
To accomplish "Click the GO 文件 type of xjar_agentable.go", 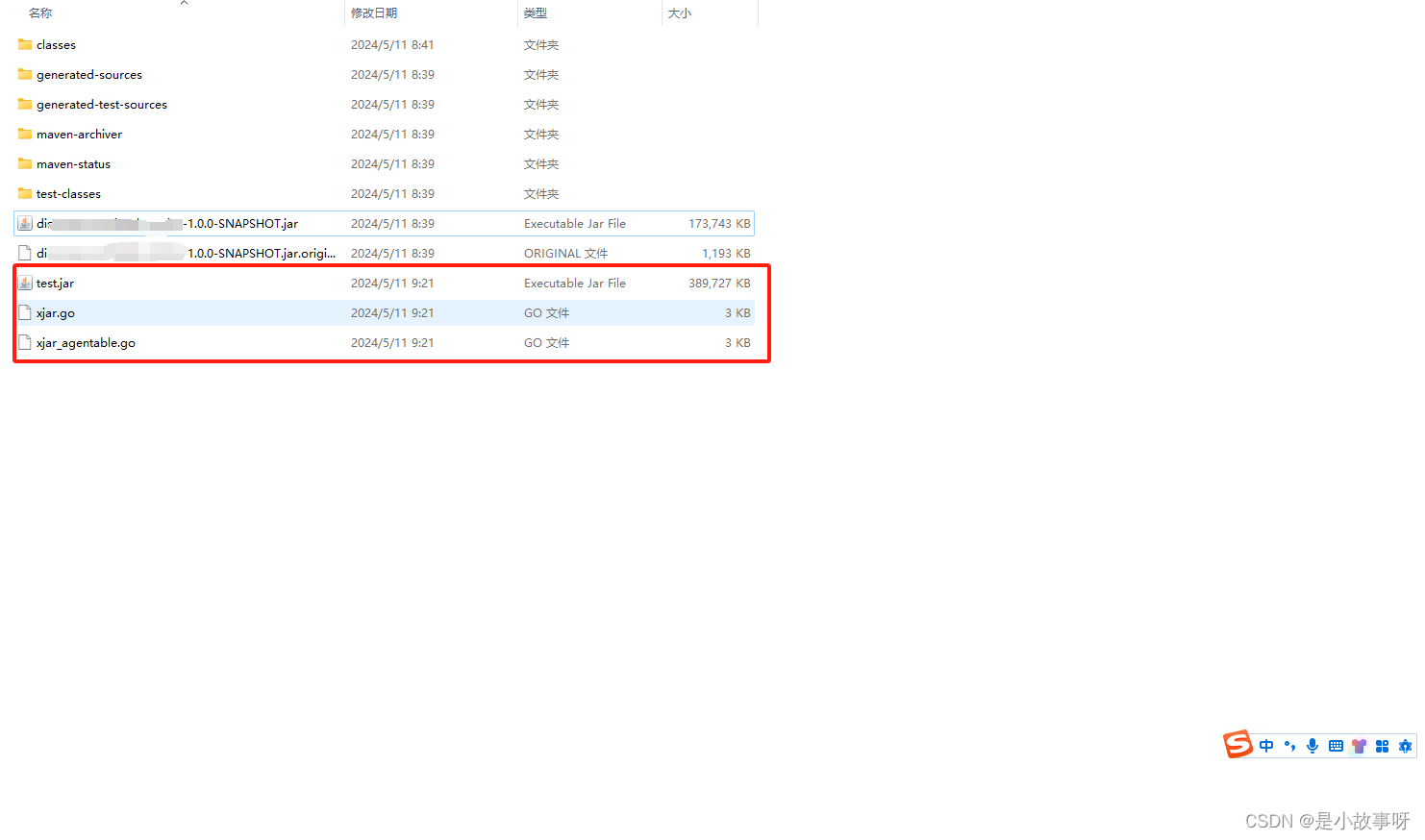I will [546, 342].
